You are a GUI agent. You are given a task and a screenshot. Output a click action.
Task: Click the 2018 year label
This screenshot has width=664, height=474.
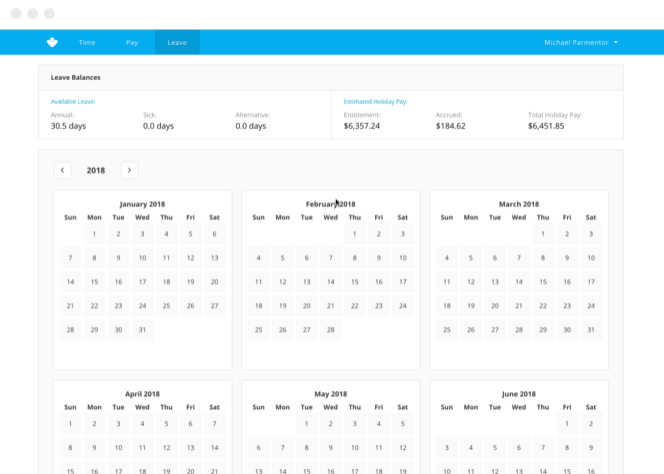click(x=96, y=170)
